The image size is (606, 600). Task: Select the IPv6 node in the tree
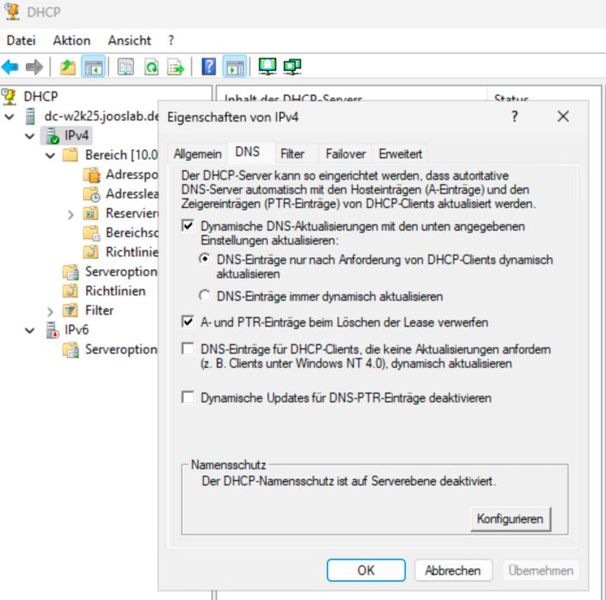click(77, 330)
